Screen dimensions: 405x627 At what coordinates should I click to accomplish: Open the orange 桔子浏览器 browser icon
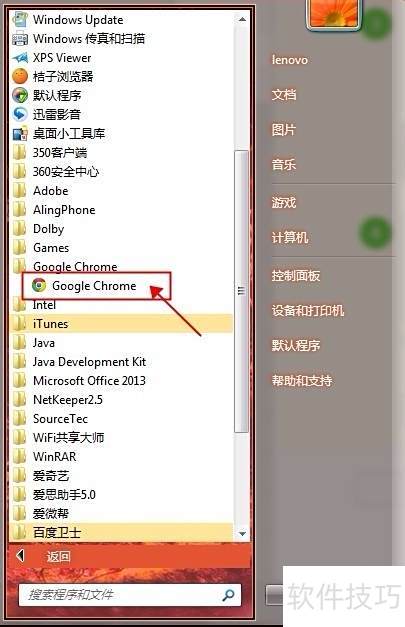pyautogui.click(x=20, y=76)
